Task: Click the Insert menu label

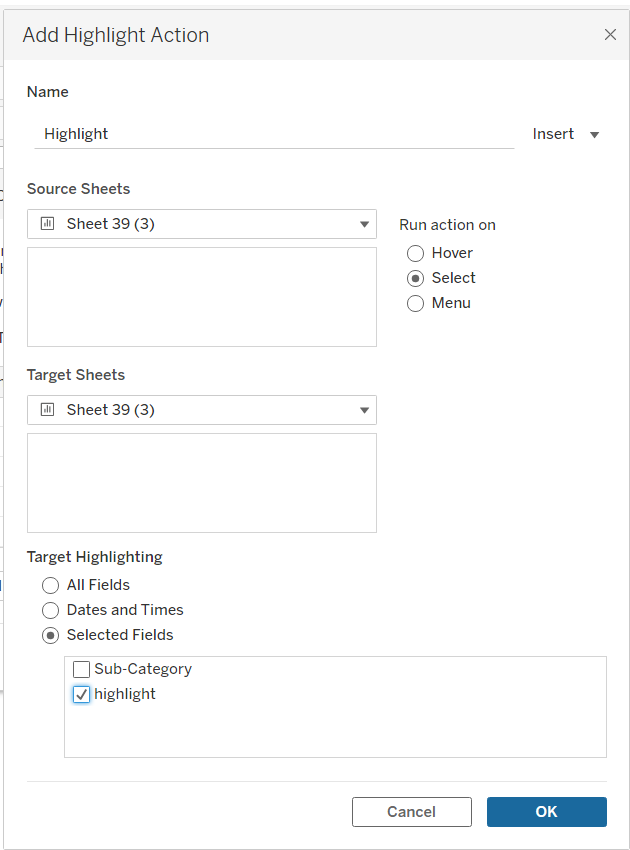Action: pyautogui.click(x=553, y=134)
